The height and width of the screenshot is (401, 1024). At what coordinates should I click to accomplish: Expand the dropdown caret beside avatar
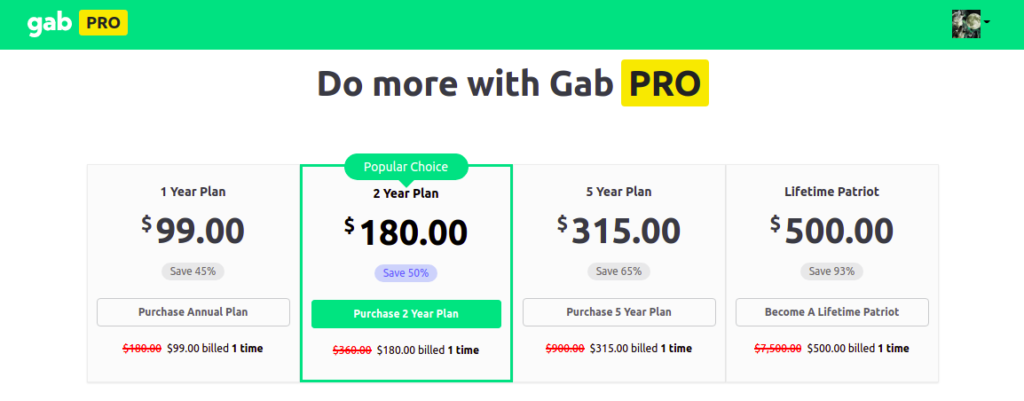point(987,22)
